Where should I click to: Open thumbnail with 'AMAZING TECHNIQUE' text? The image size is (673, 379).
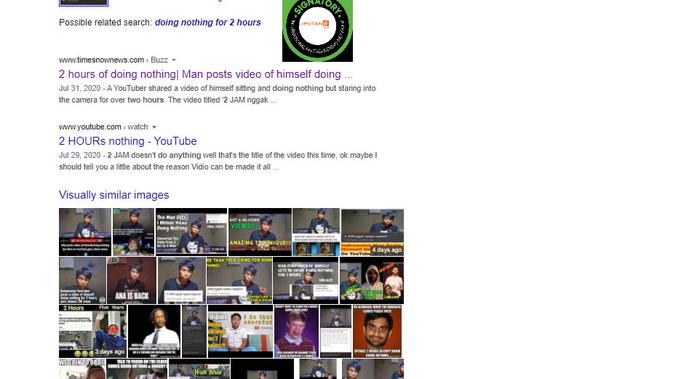[x=260, y=232]
